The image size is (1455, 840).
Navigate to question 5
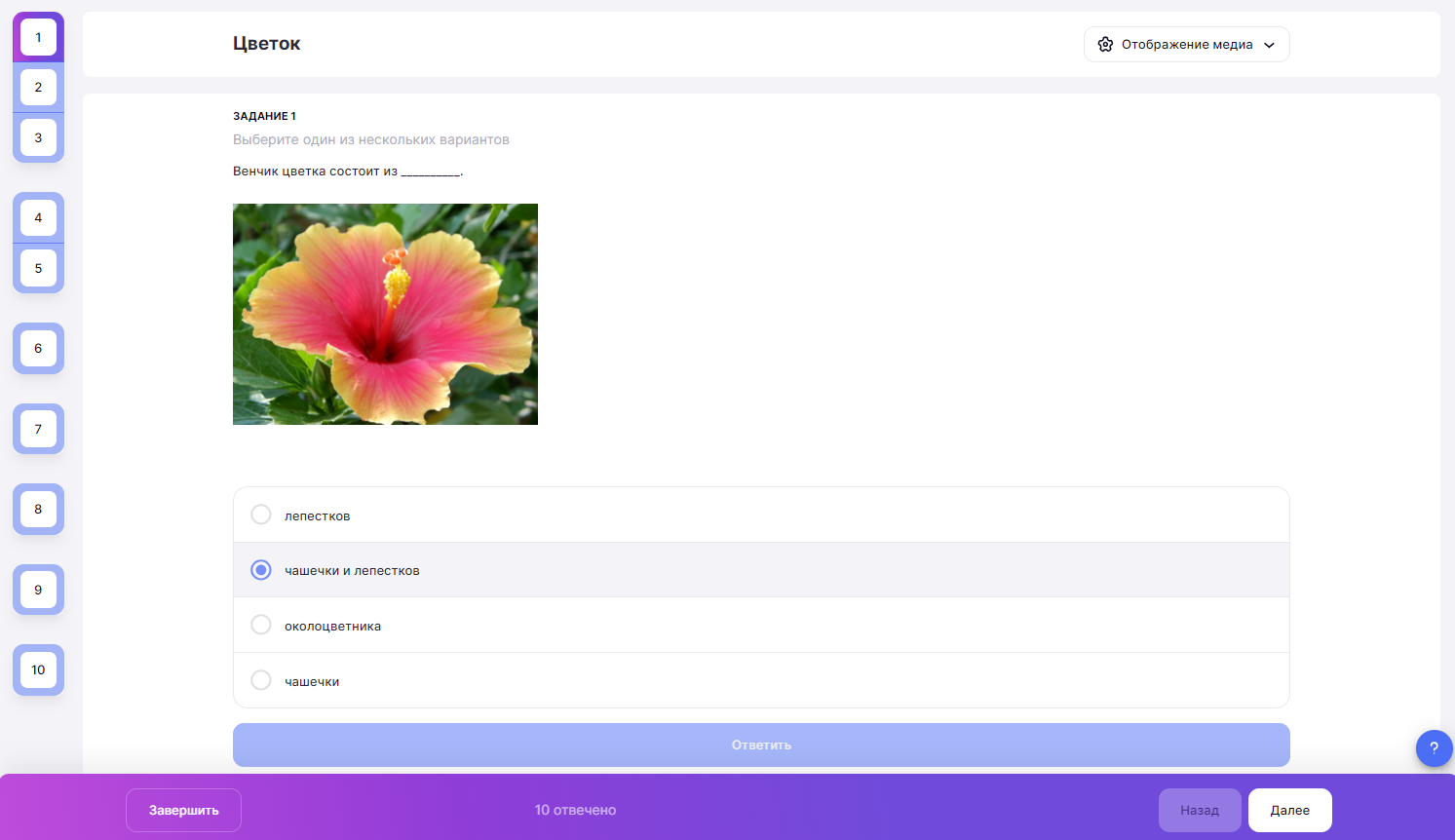coord(38,268)
